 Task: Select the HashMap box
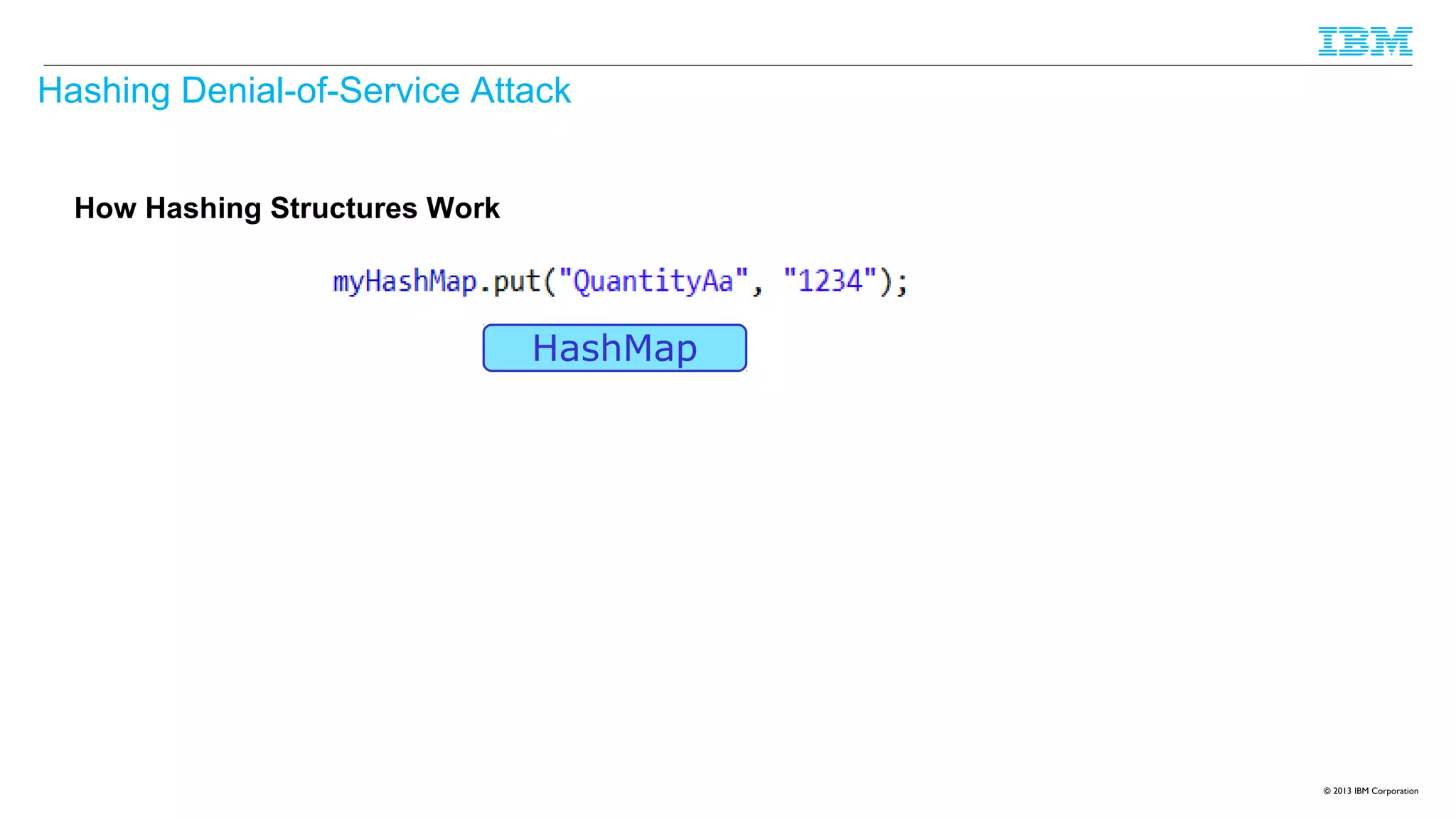tap(615, 348)
